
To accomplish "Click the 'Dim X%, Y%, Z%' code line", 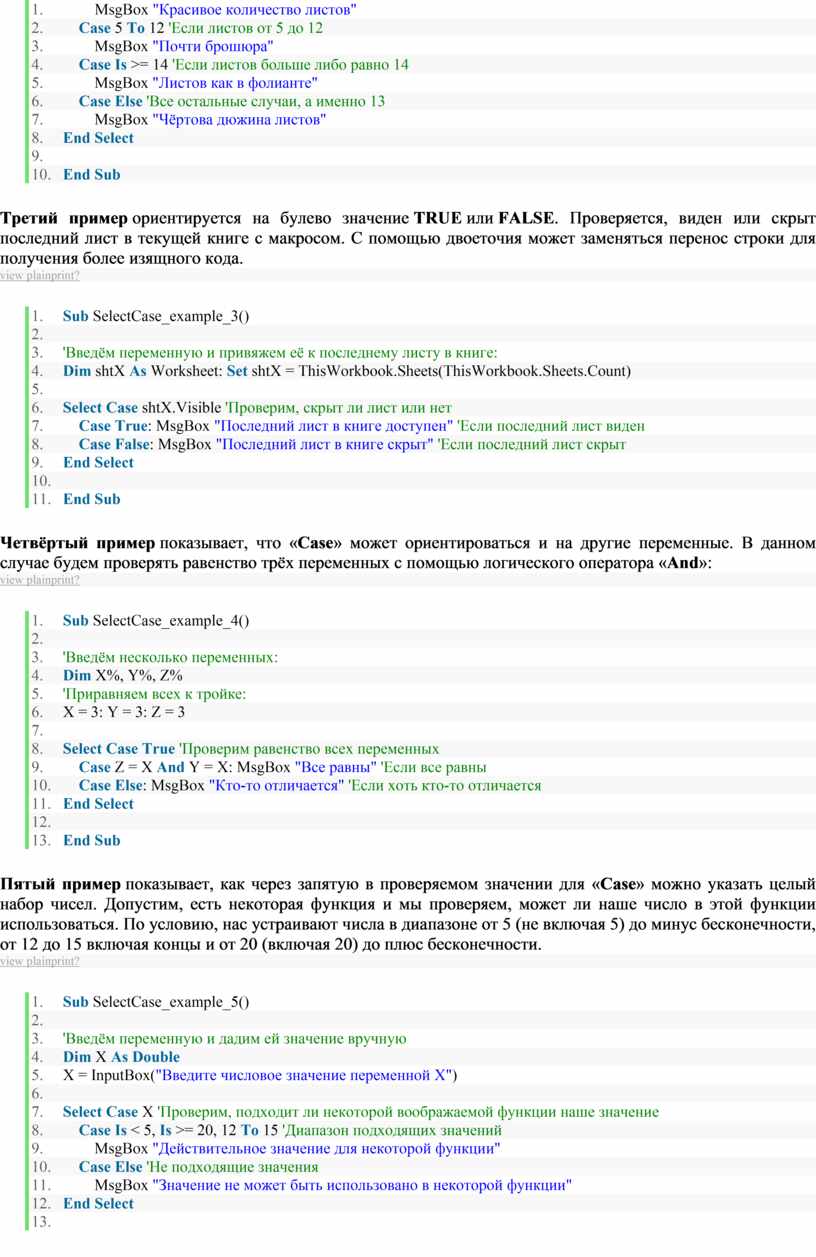I will click(x=123, y=676).
